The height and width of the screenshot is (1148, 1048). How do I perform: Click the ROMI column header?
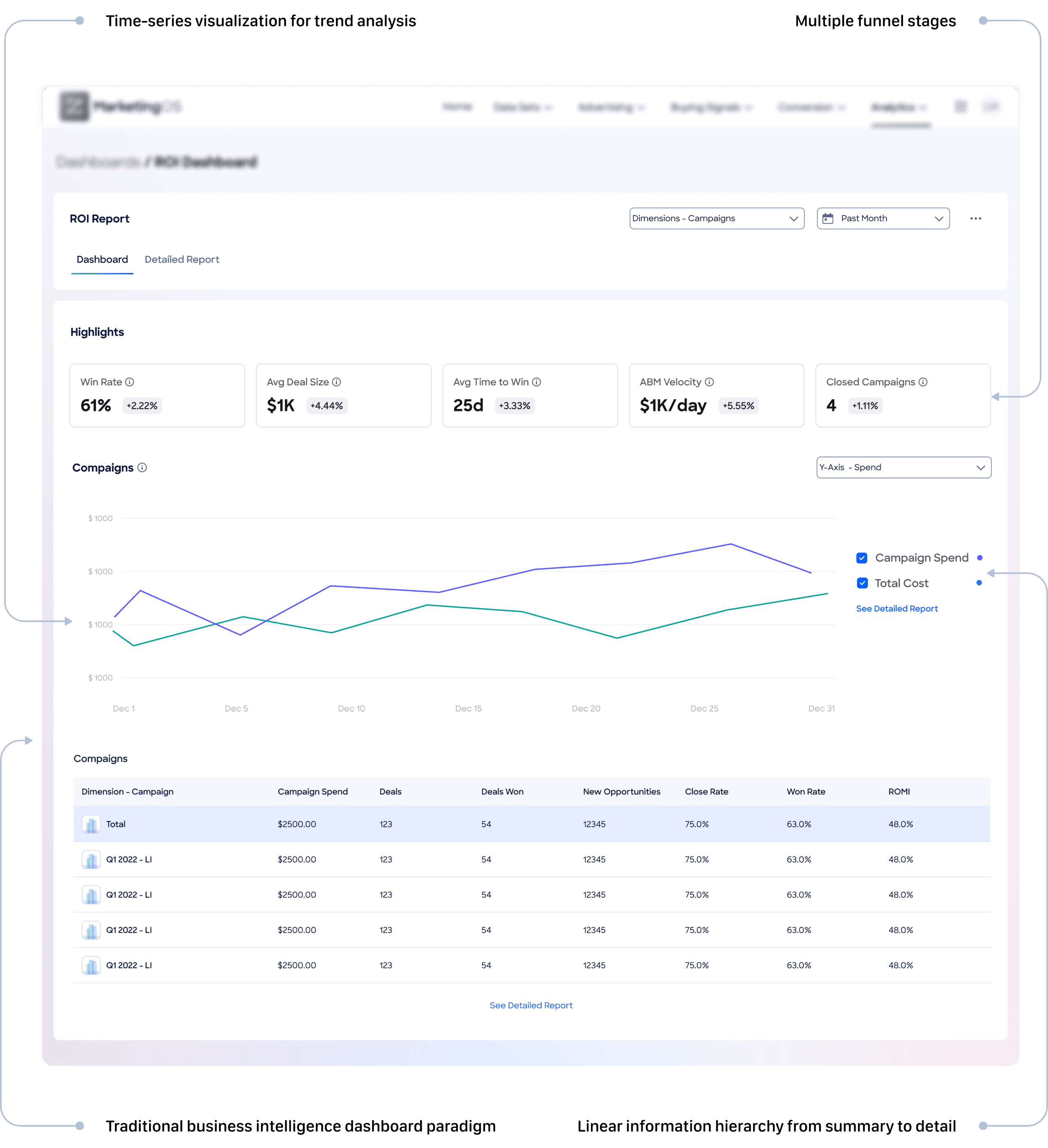(x=899, y=792)
